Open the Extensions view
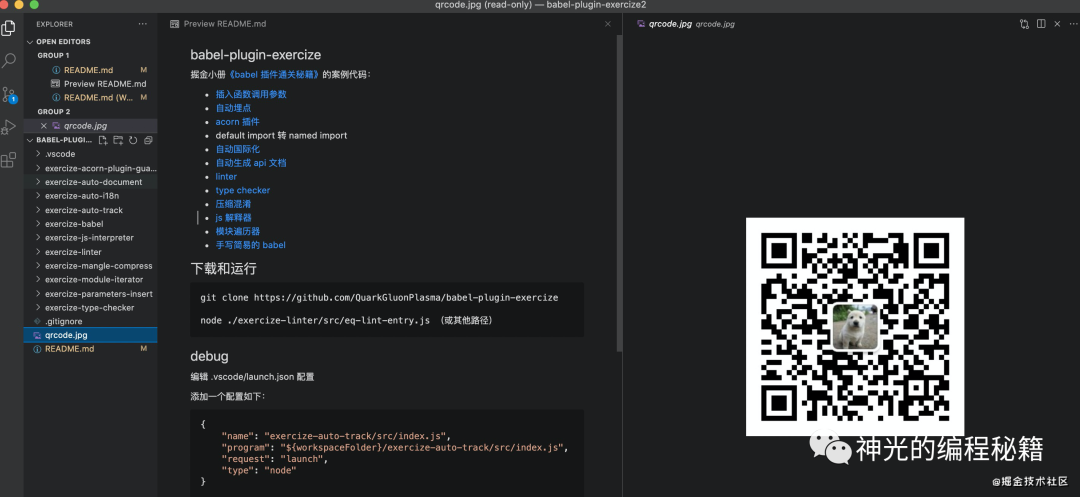Screen dimensions: 1080x497 (x=8, y=160)
